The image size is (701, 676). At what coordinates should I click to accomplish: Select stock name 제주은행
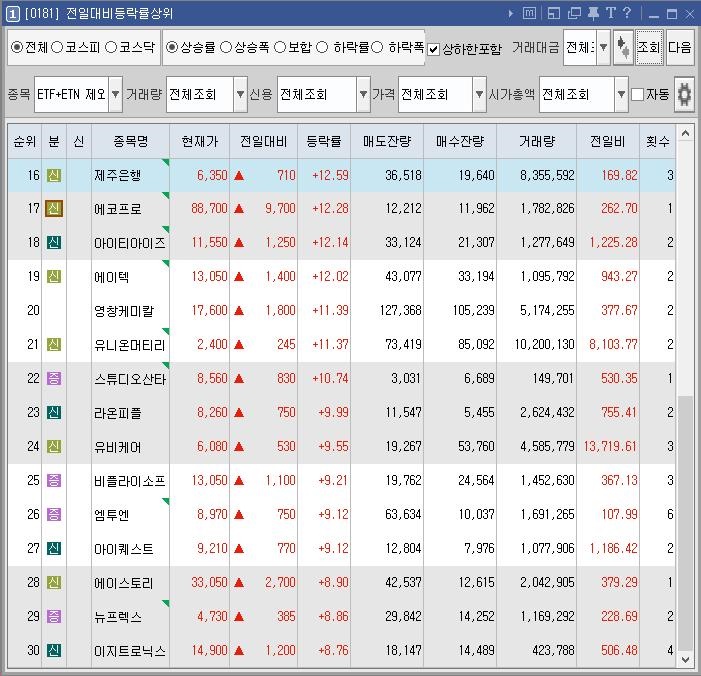coord(118,175)
